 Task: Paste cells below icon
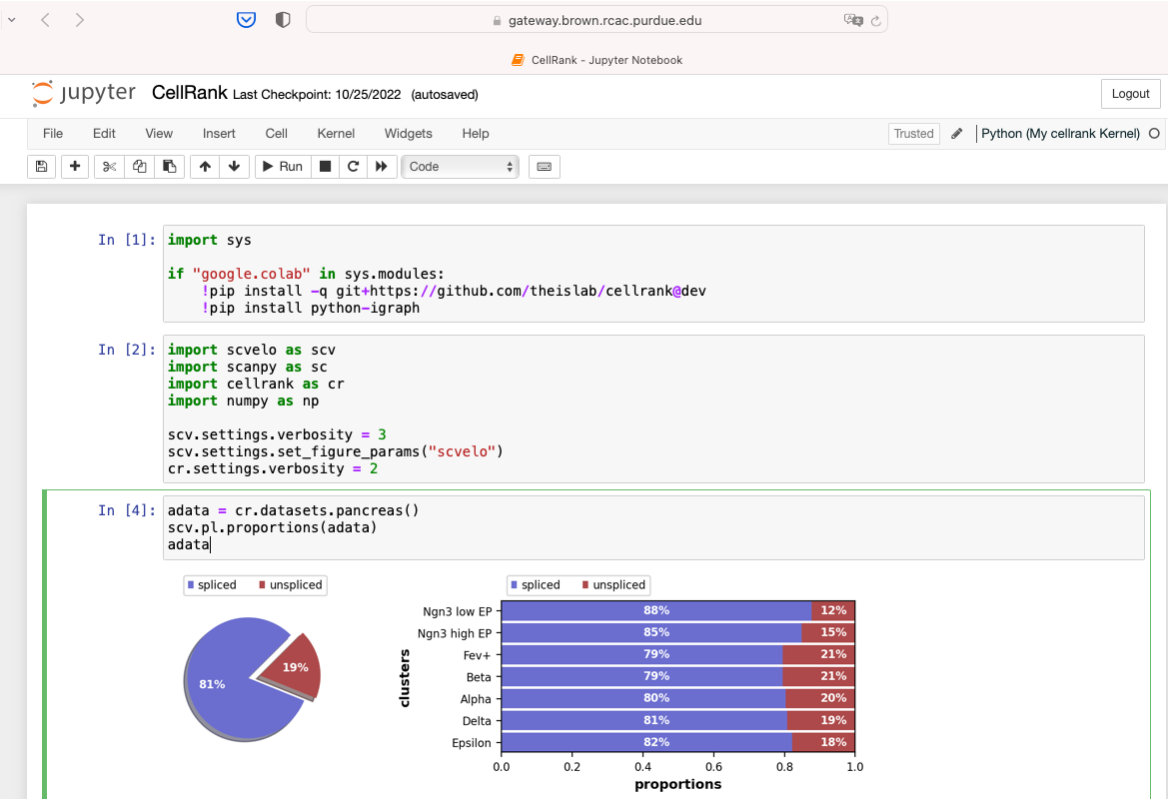[x=169, y=167]
